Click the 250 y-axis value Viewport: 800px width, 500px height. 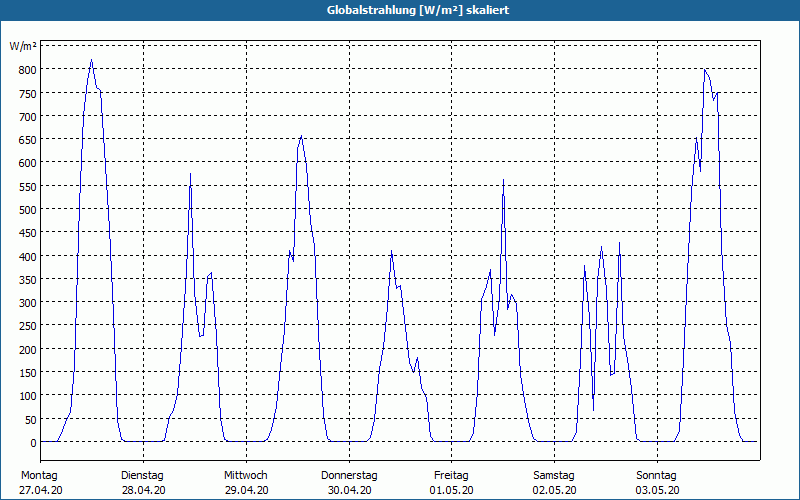(28, 327)
